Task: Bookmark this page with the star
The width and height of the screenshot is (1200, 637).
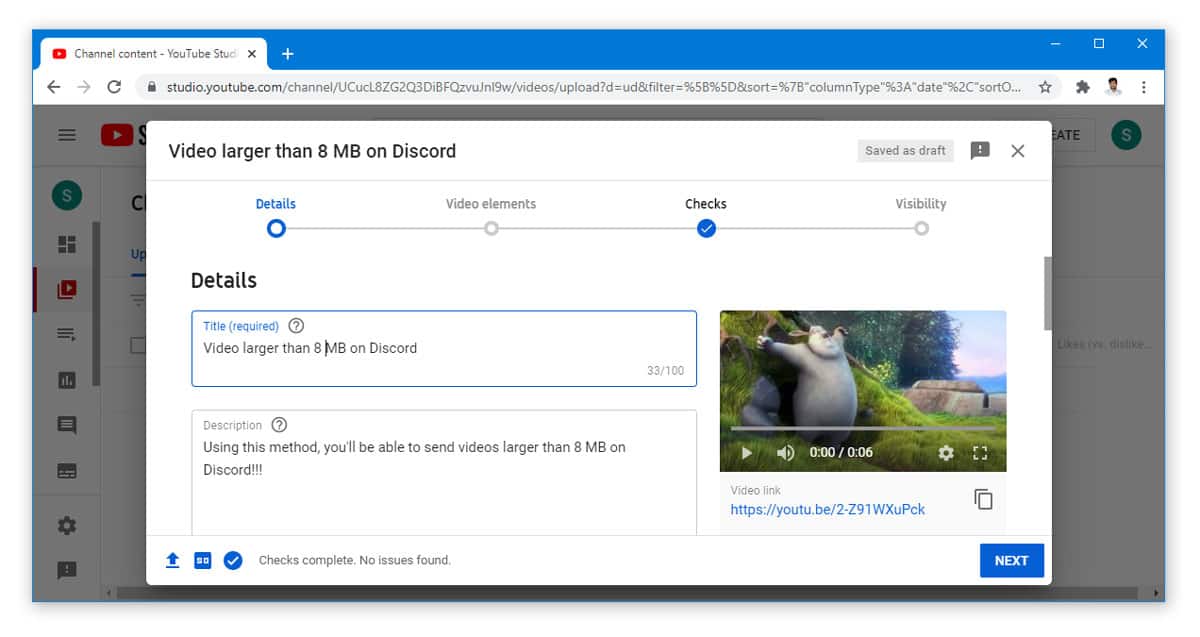Action: 1045,87
